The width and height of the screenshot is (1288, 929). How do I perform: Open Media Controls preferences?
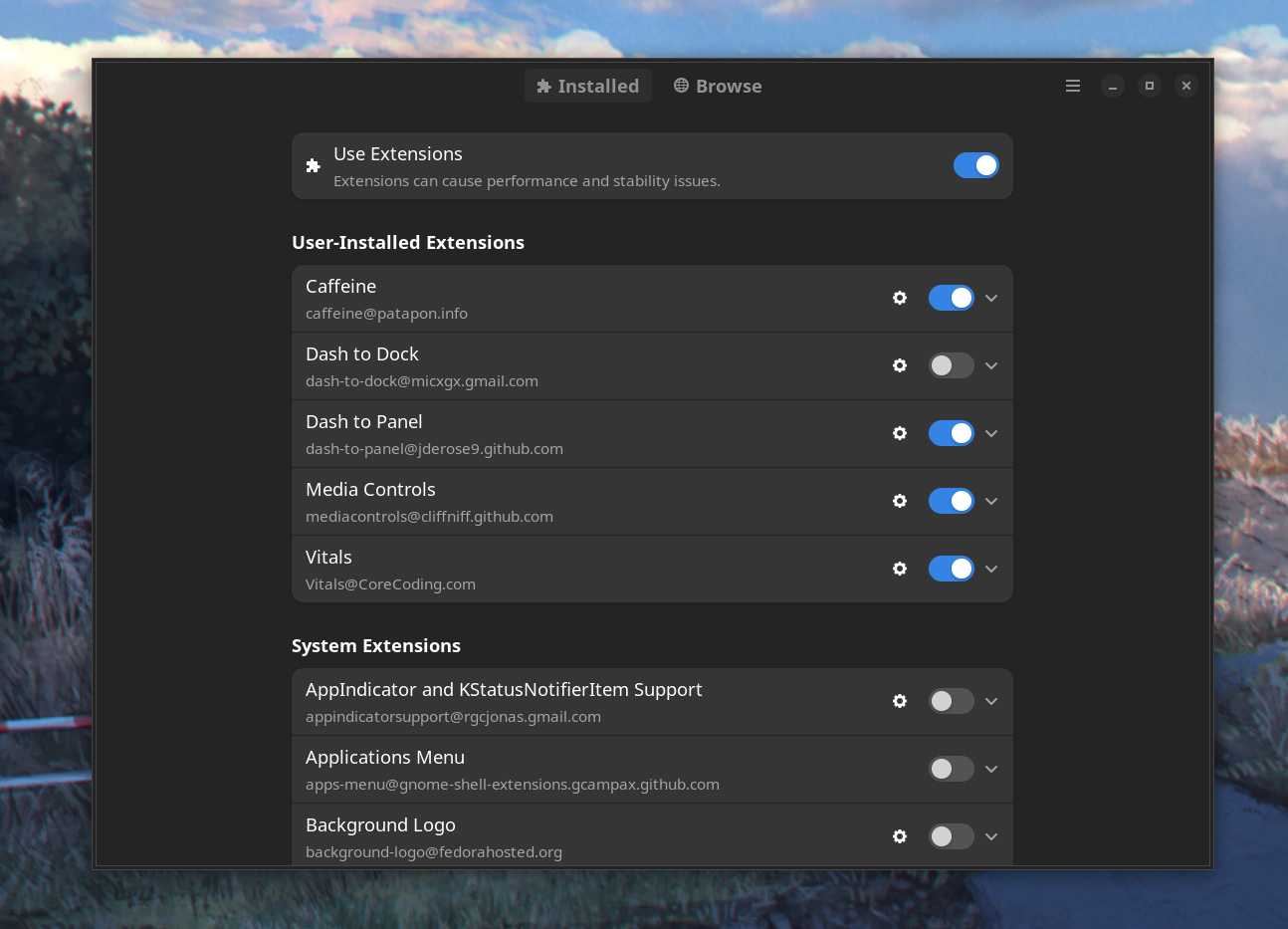point(900,501)
